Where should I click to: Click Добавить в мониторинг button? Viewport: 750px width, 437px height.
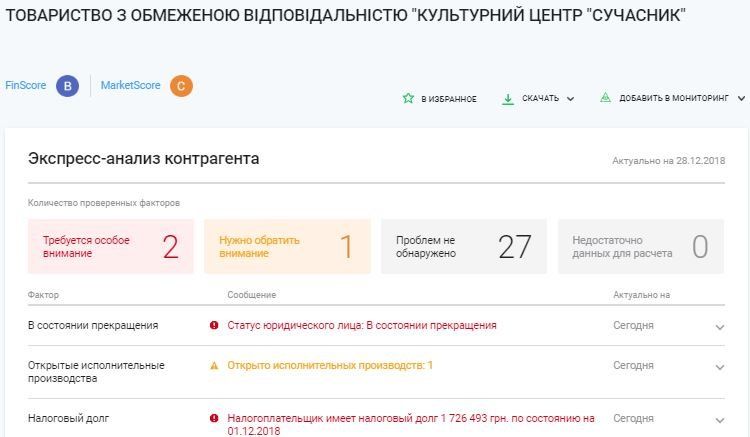coord(672,98)
